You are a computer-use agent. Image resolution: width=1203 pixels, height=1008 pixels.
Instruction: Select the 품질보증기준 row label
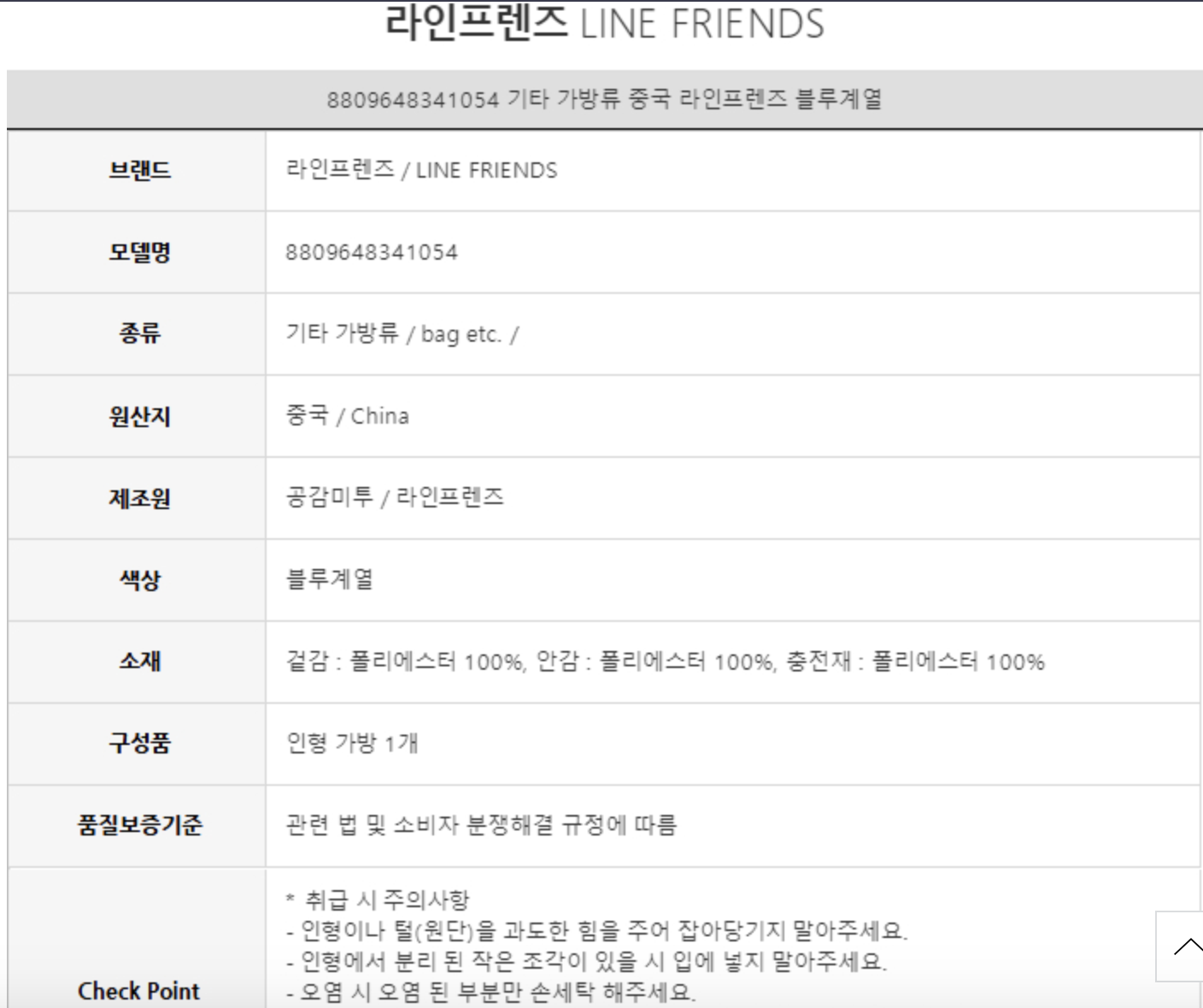point(139,825)
